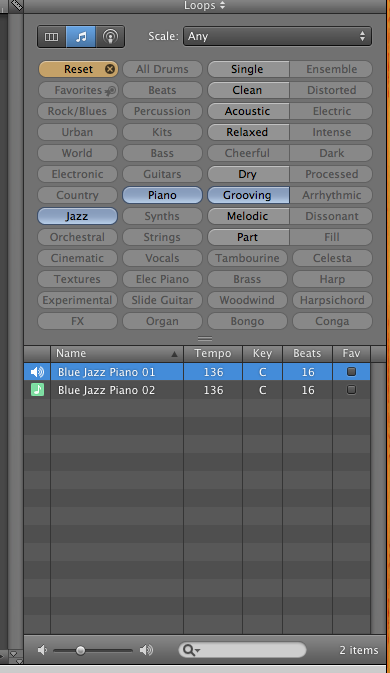Image resolution: width=390 pixels, height=673 pixels.
Task: Click the Rock/Blues genre button
Action: coord(77,111)
